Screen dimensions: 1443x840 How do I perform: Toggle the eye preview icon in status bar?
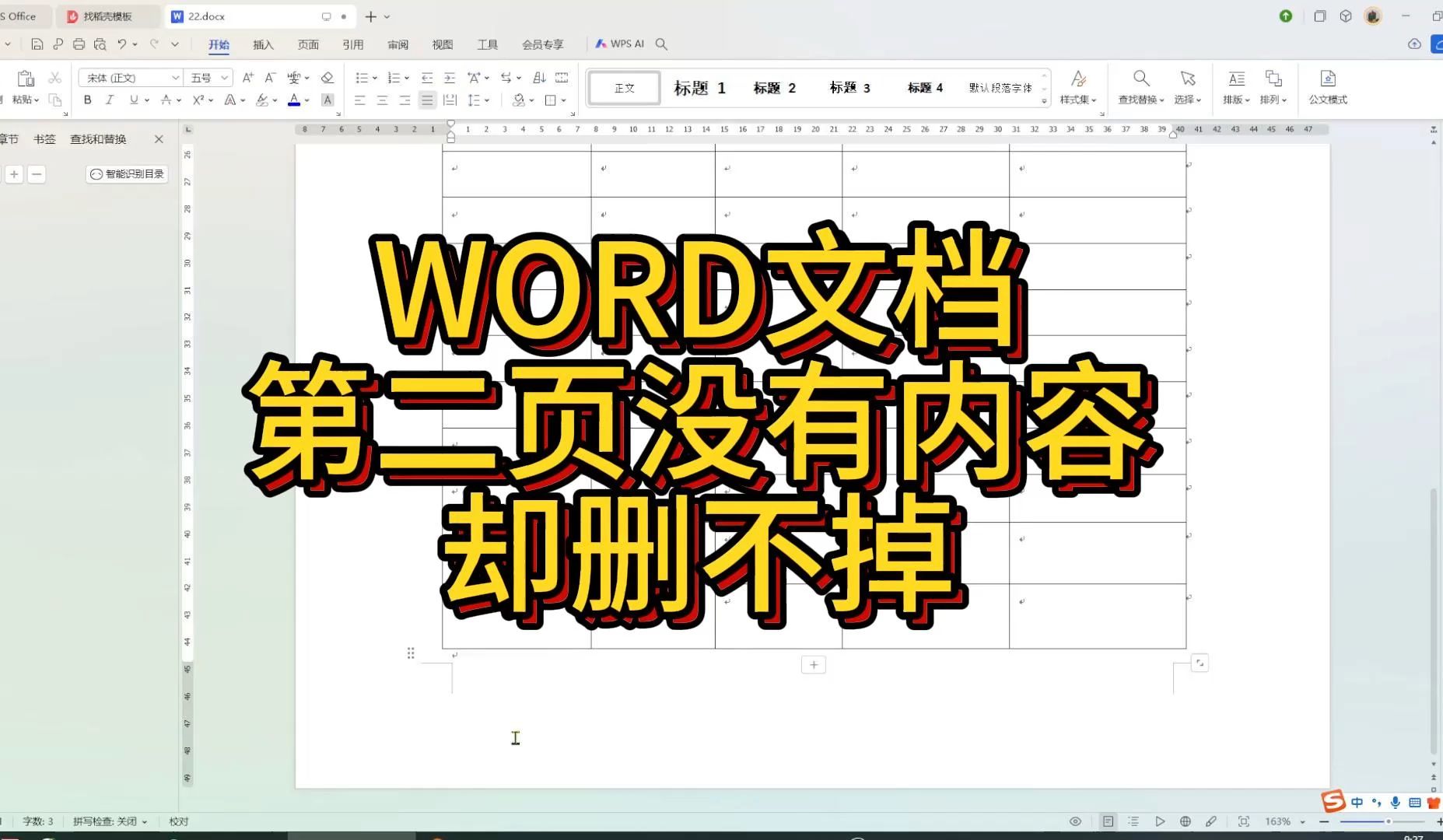(x=1076, y=821)
